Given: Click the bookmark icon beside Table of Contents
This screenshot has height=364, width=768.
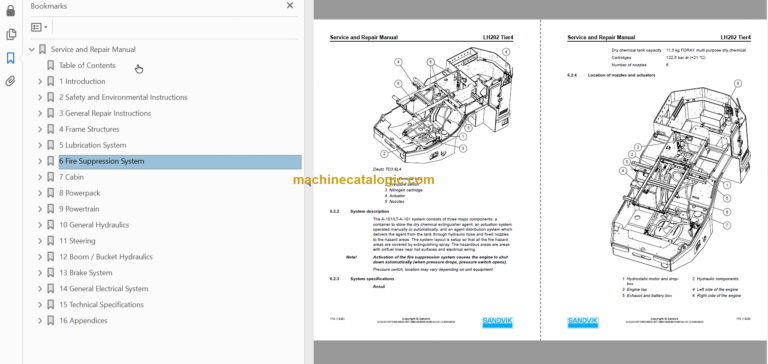Looking at the screenshot, I should [50, 65].
